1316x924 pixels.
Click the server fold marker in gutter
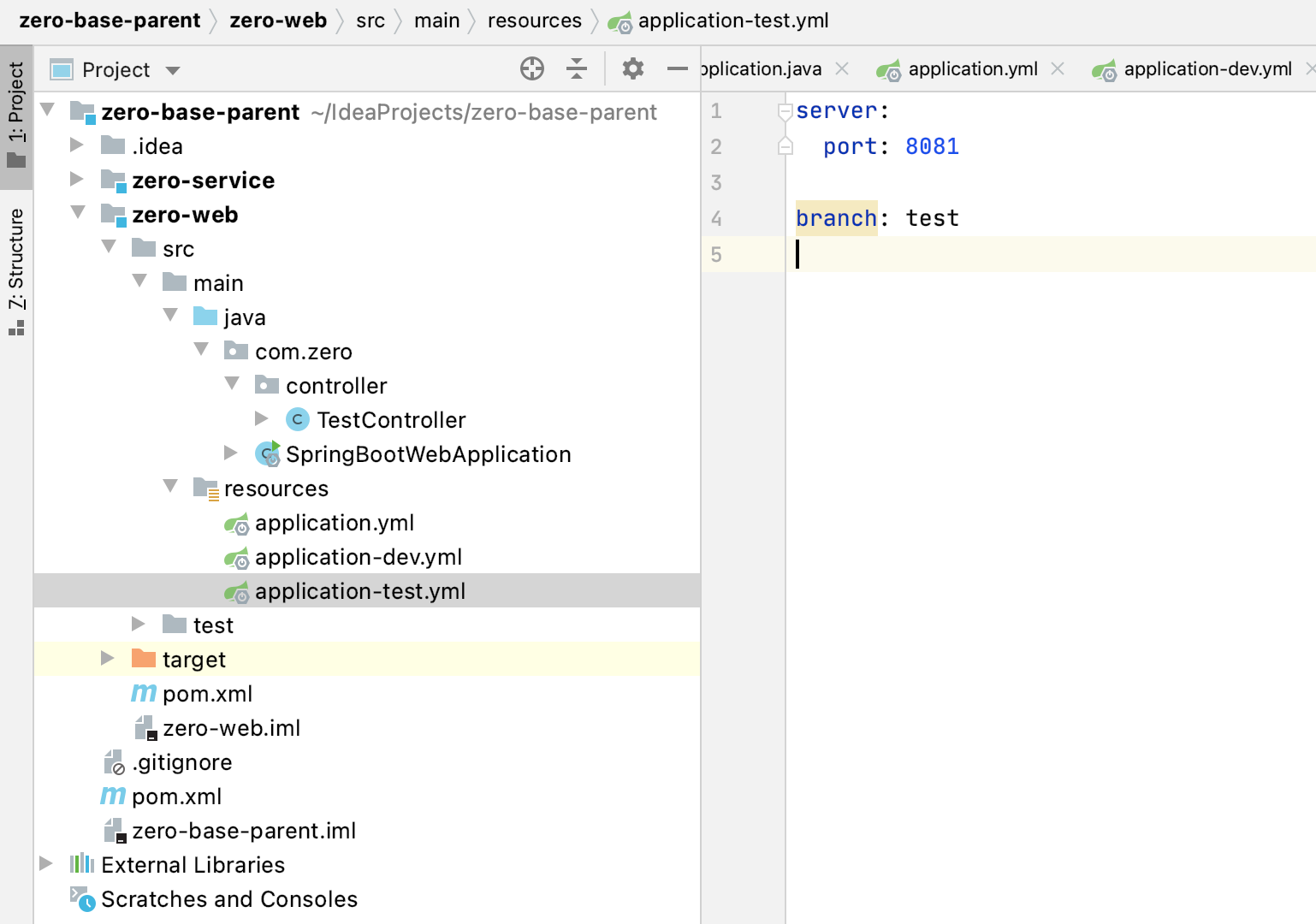click(785, 111)
